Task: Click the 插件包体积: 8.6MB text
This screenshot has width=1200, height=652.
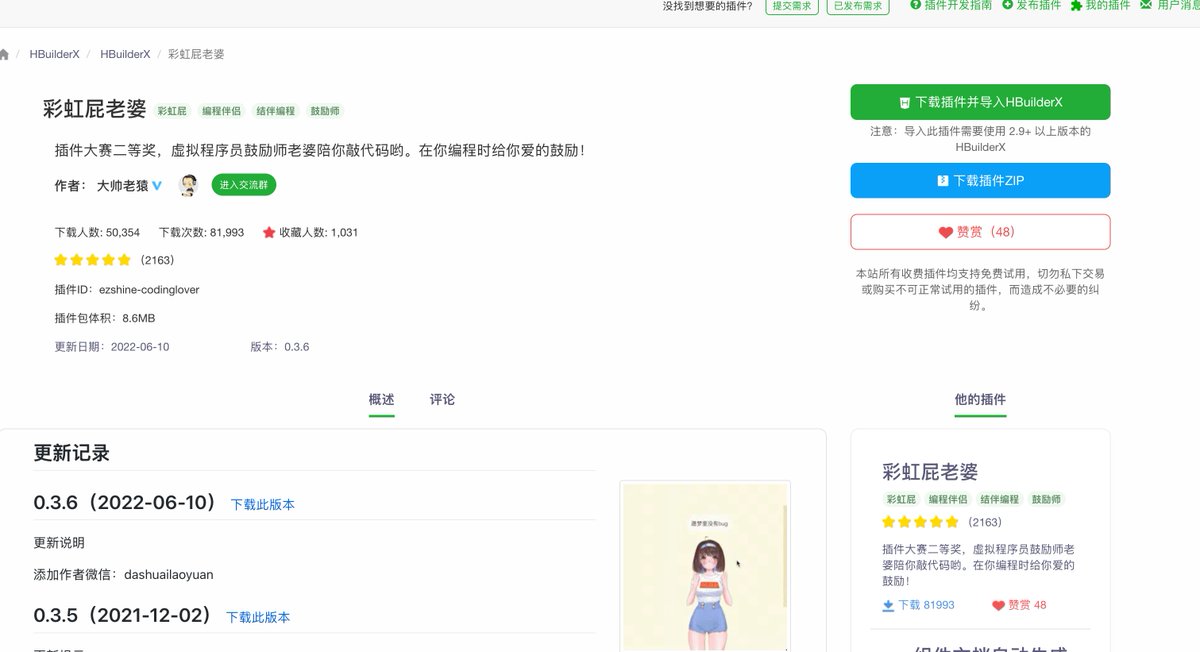Action: 105,318
